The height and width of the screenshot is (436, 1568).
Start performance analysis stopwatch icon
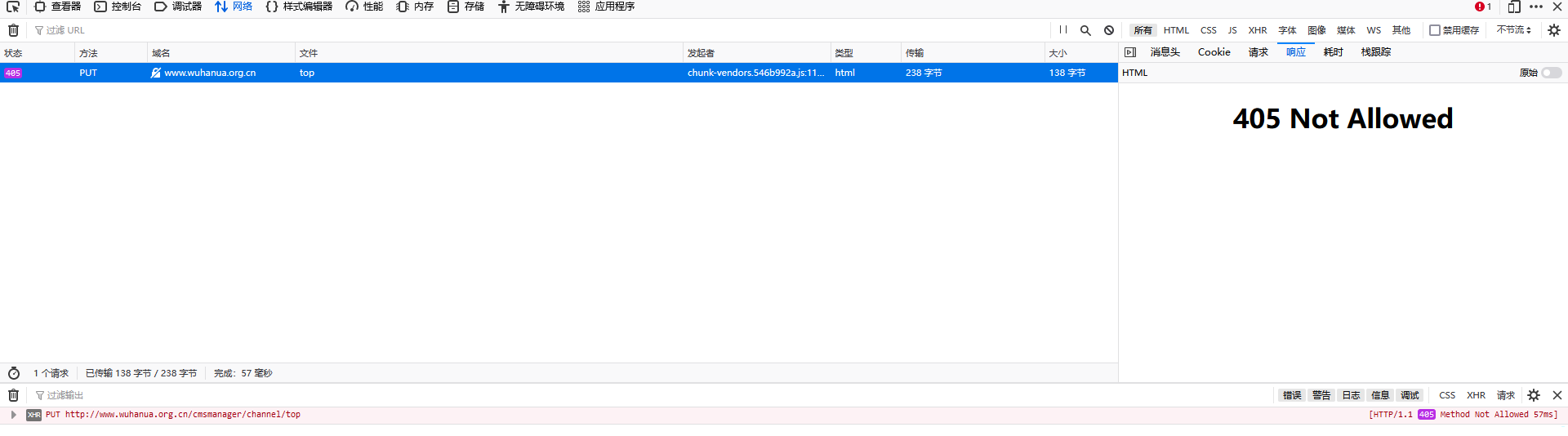14,373
